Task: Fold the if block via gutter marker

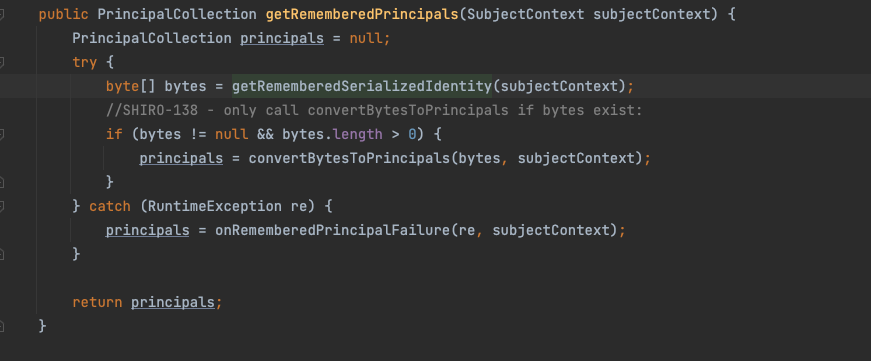Action: (x=2, y=134)
